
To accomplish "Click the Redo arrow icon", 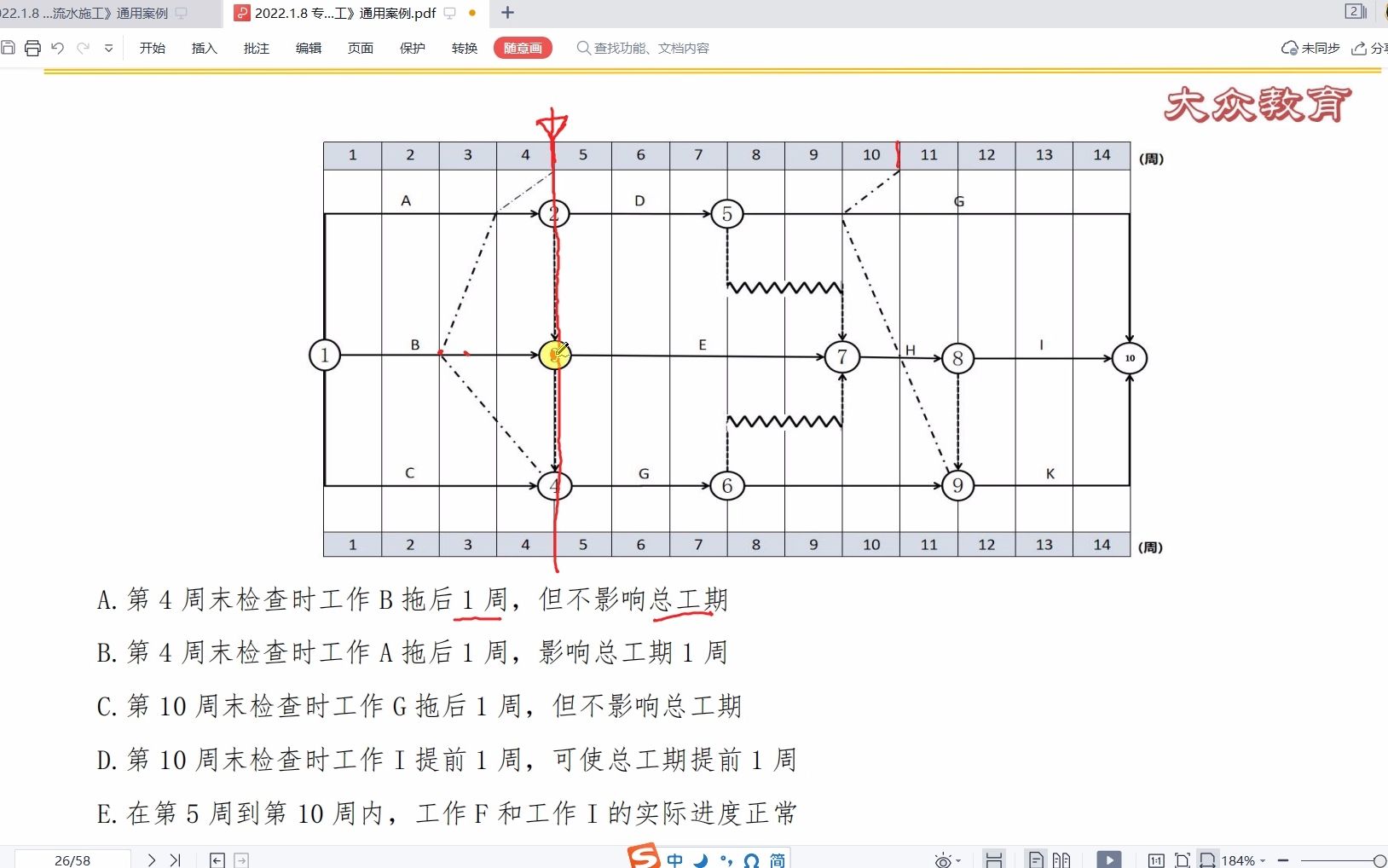I will tap(84, 48).
